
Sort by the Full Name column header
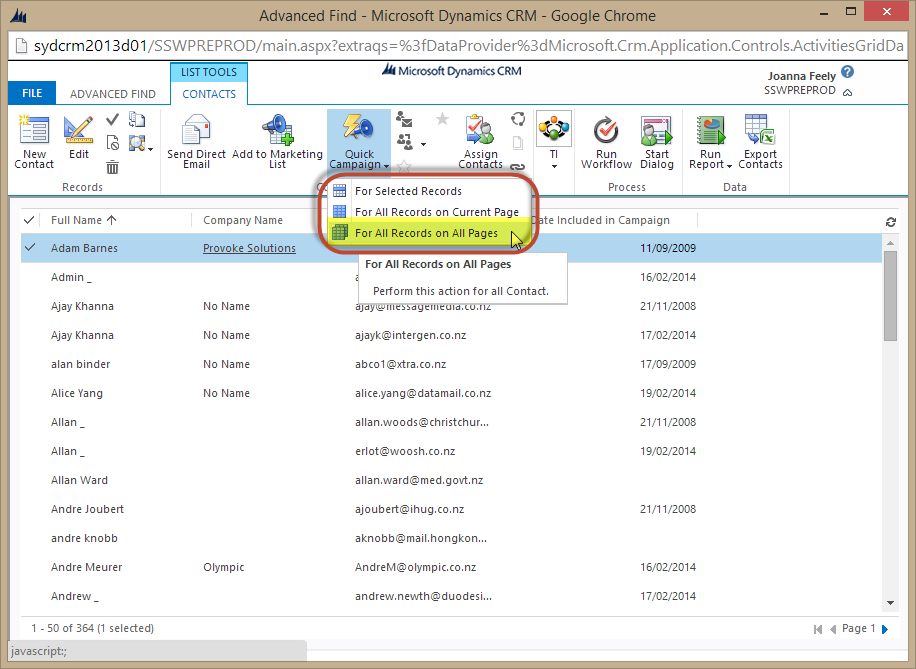[83, 220]
